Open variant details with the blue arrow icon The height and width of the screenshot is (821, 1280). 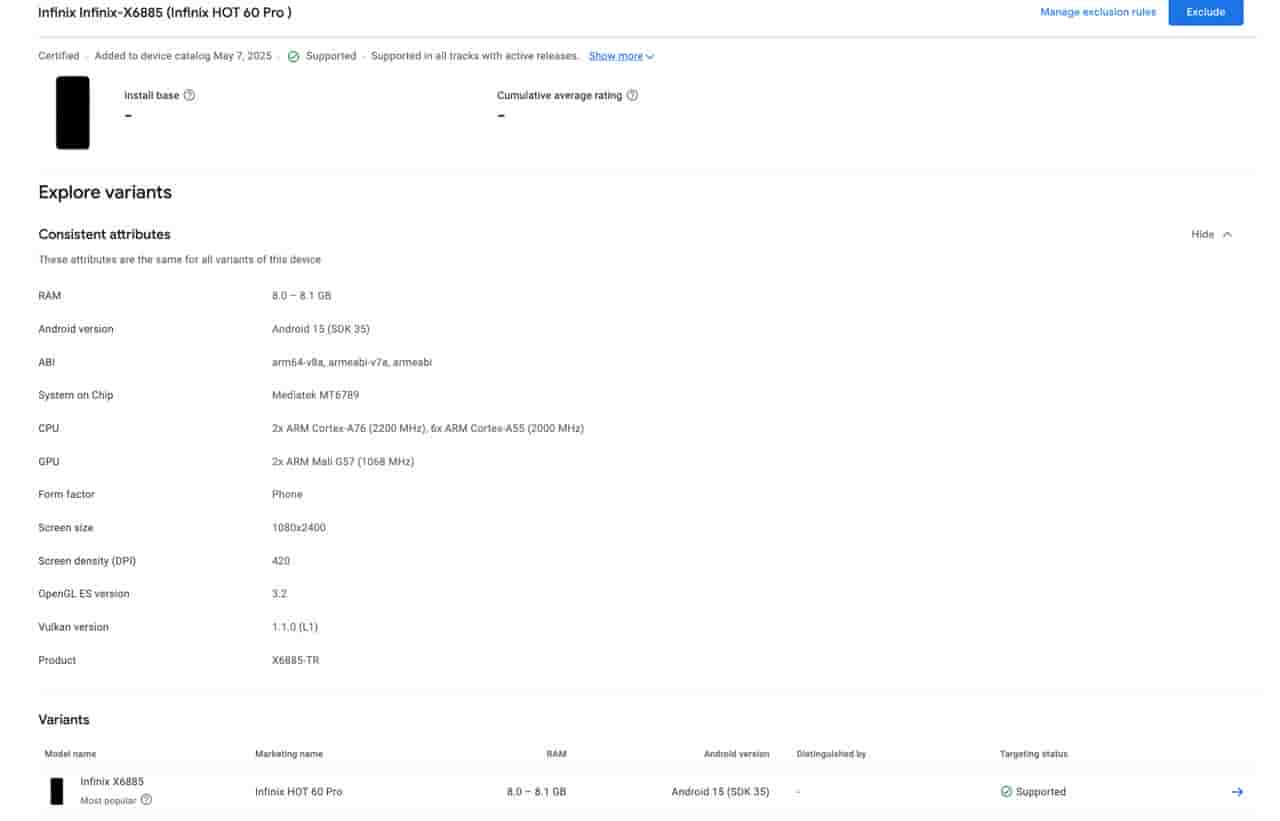point(1237,792)
